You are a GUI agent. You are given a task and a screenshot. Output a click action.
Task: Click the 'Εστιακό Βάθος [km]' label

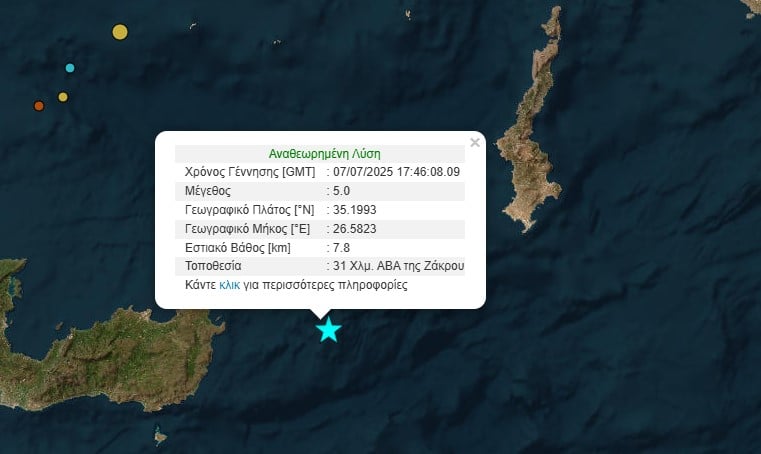pos(238,248)
